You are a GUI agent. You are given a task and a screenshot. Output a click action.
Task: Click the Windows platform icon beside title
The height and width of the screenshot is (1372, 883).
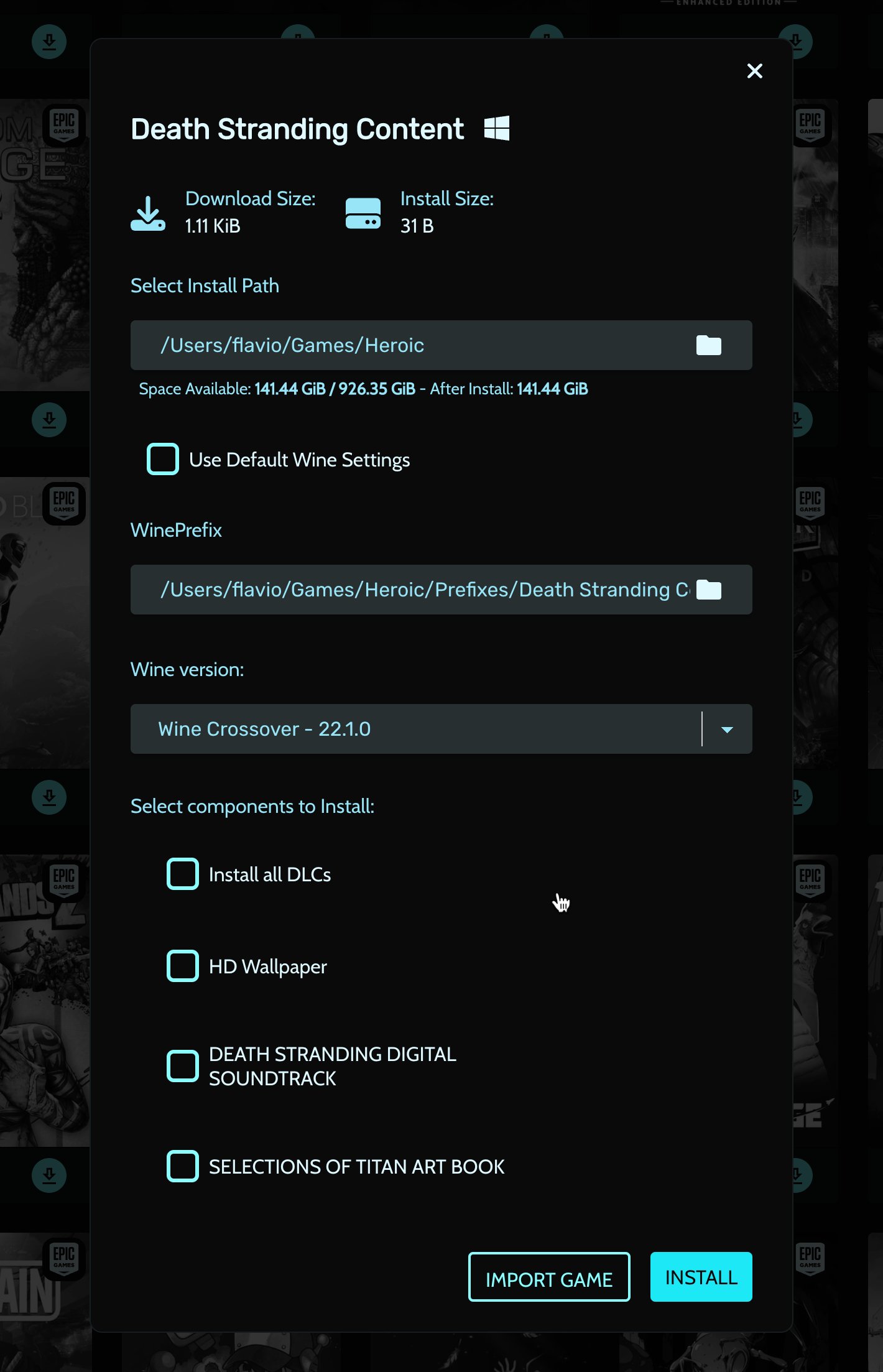click(x=497, y=128)
